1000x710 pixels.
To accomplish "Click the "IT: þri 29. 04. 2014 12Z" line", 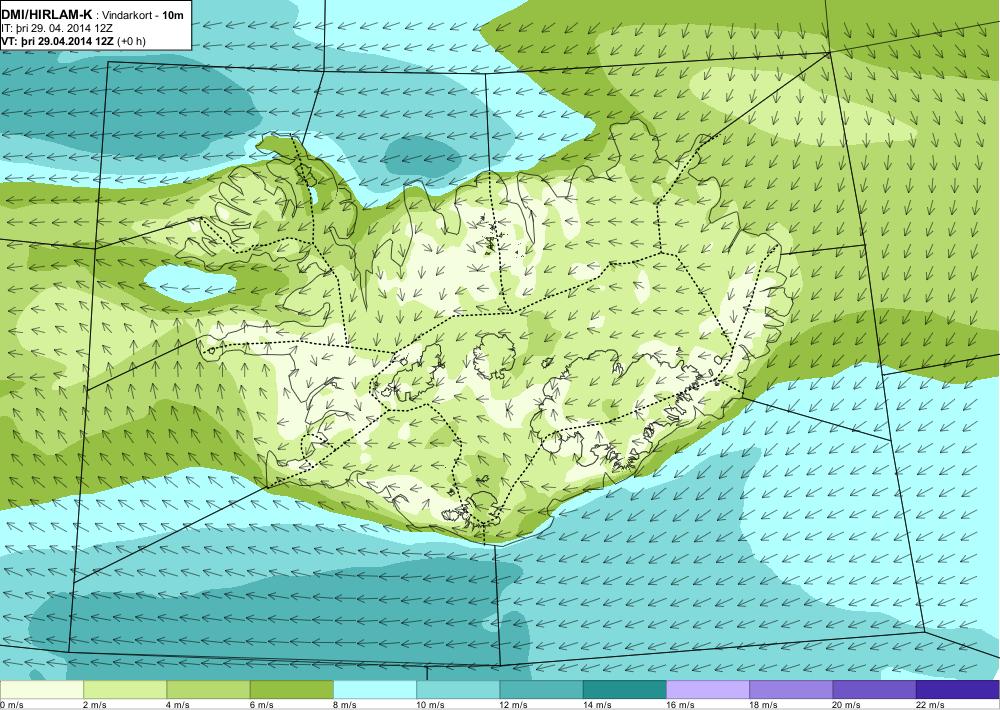I will point(57,28).
